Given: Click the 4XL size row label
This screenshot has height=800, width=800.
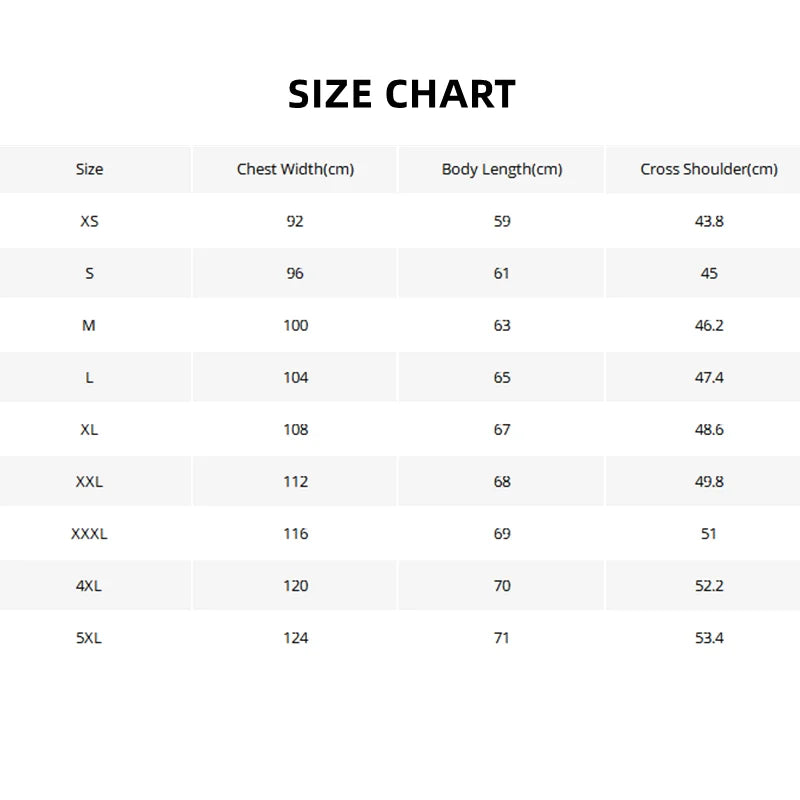Looking at the screenshot, I should point(89,586).
